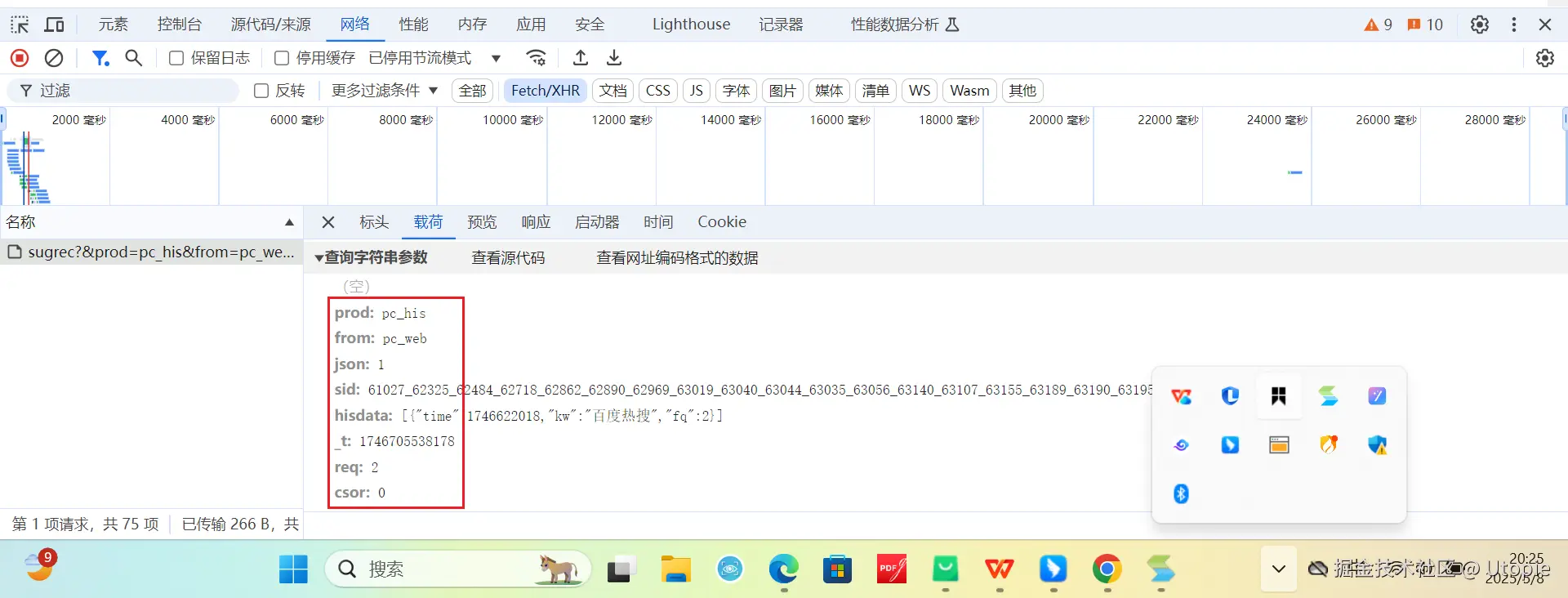Open network search magnifier
The width and height of the screenshot is (1568, 598).
(x=134, y=58)
